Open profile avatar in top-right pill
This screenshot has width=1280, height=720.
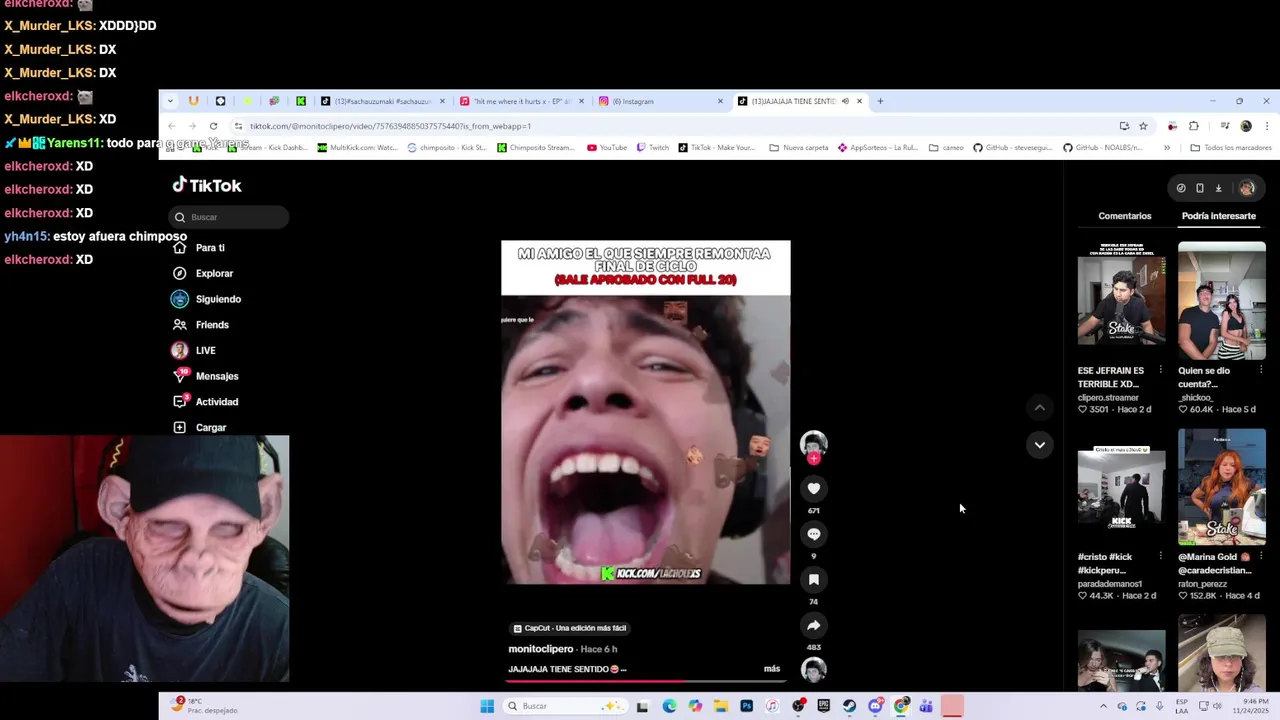(x=1247, y=188)
